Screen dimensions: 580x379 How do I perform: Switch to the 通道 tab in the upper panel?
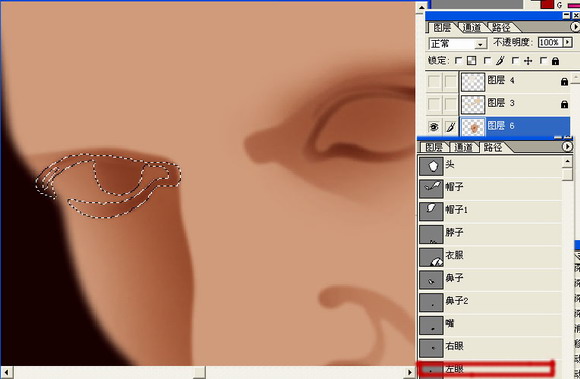pyautogui.click(x=472, y=27)
